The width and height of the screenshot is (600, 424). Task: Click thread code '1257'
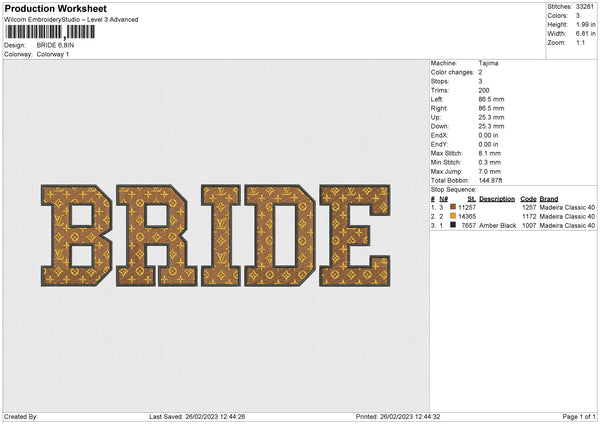(529, 207)
